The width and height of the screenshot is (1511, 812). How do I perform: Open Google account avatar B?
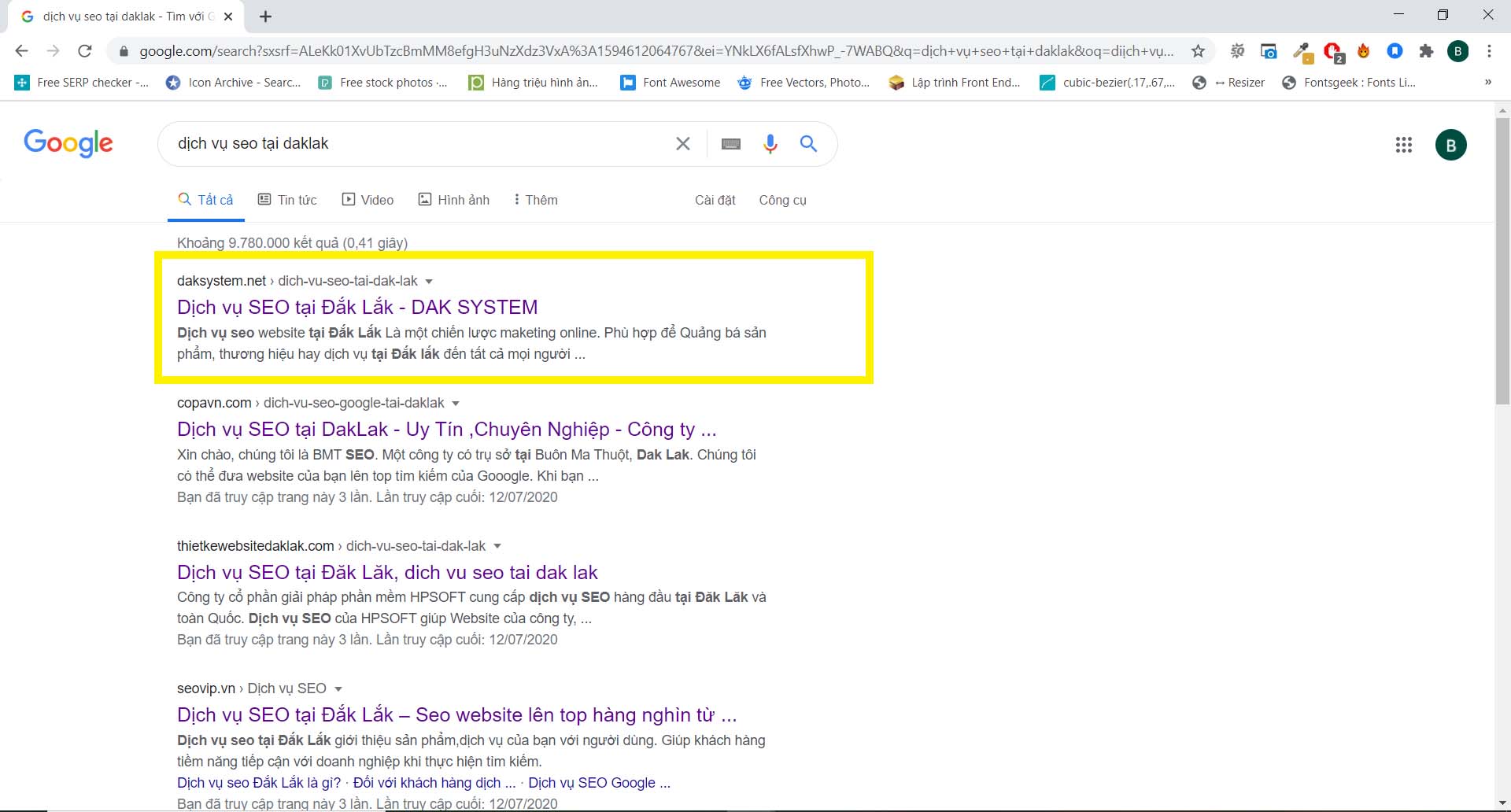coord(1451,145)
